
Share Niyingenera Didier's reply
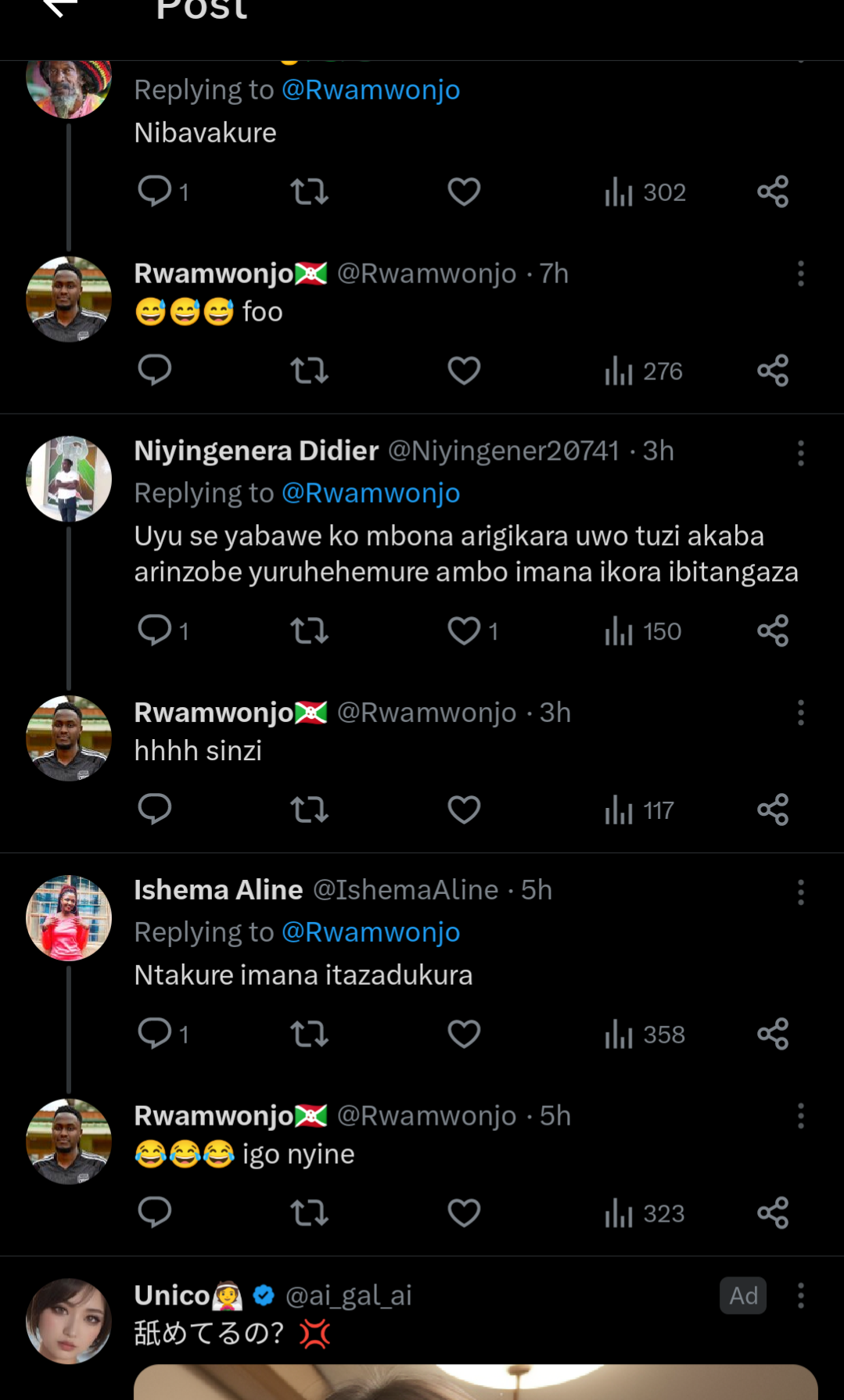772,630
